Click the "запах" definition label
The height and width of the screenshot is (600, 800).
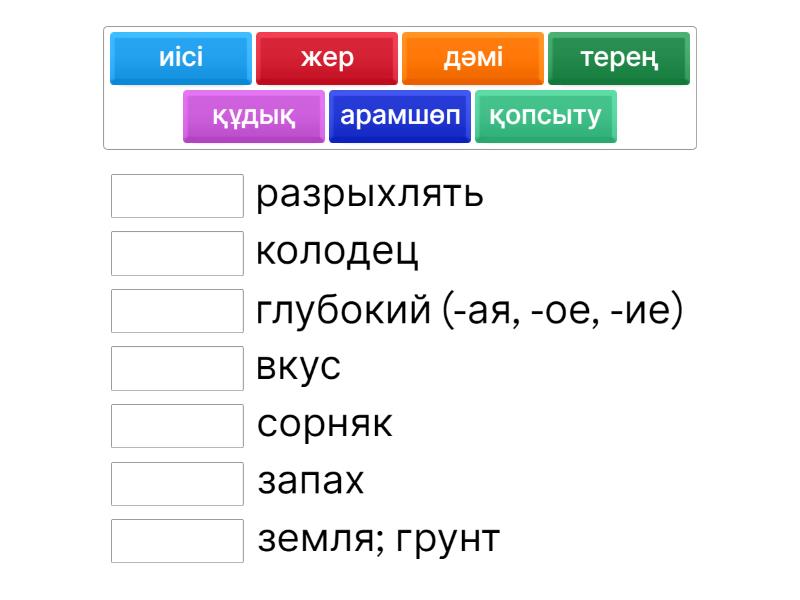click(311, 482)
